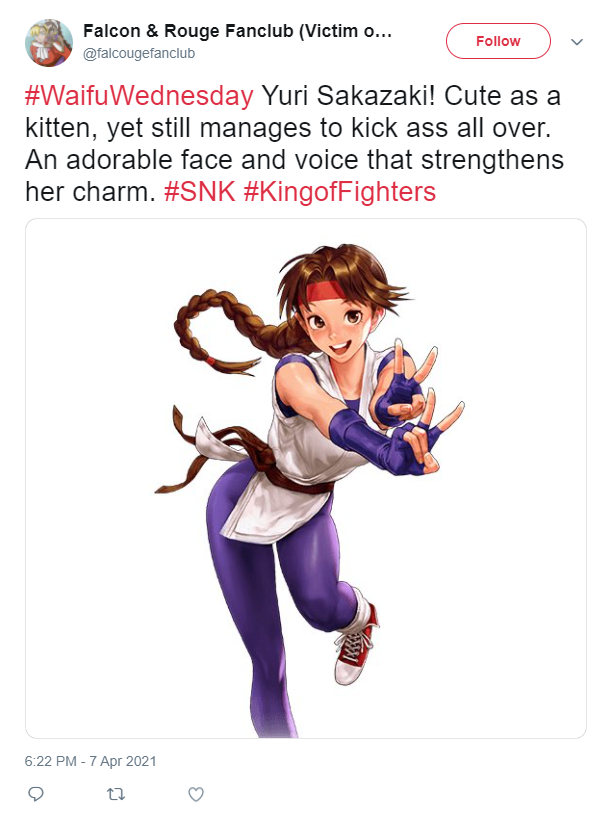Expand the tweet options chevron
Image resolution: width=609 pixels, height=817 pixels.
coord(577,42)
